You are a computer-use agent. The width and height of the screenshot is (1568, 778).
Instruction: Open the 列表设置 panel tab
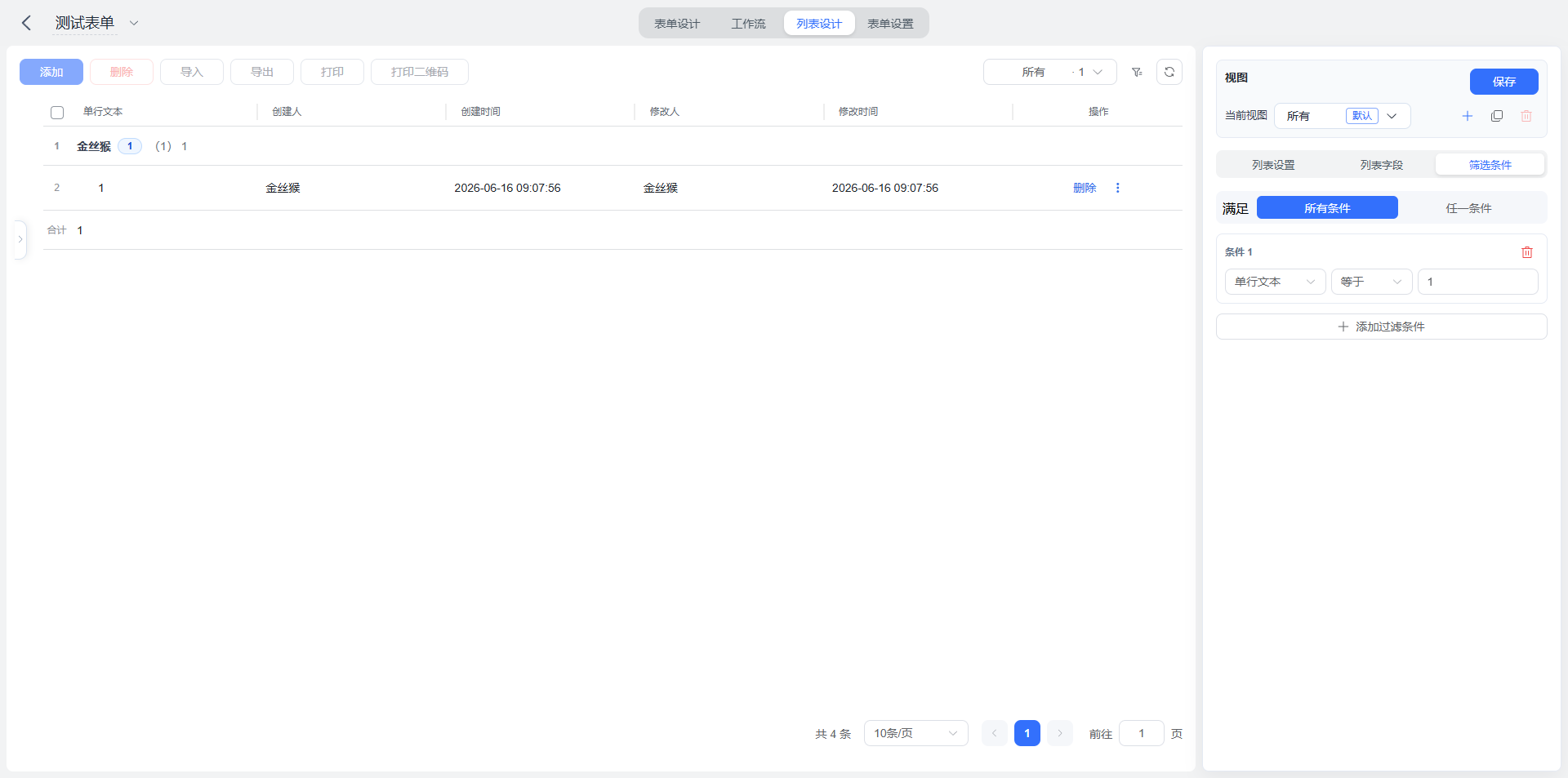point(1273,165)
